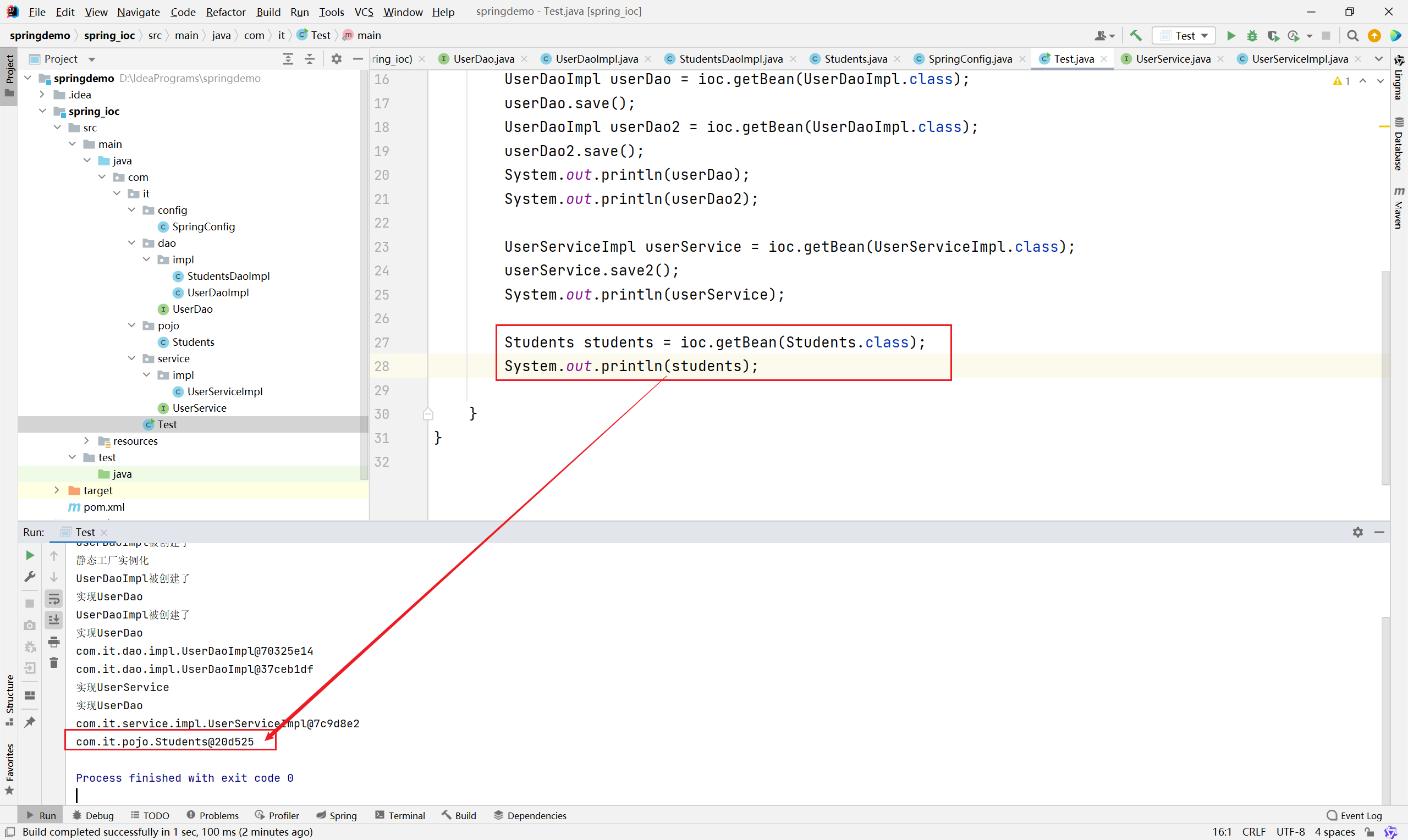Toggle the Pin Tab icon in Run panel
1408x840 pixels.
coord(30,722)
